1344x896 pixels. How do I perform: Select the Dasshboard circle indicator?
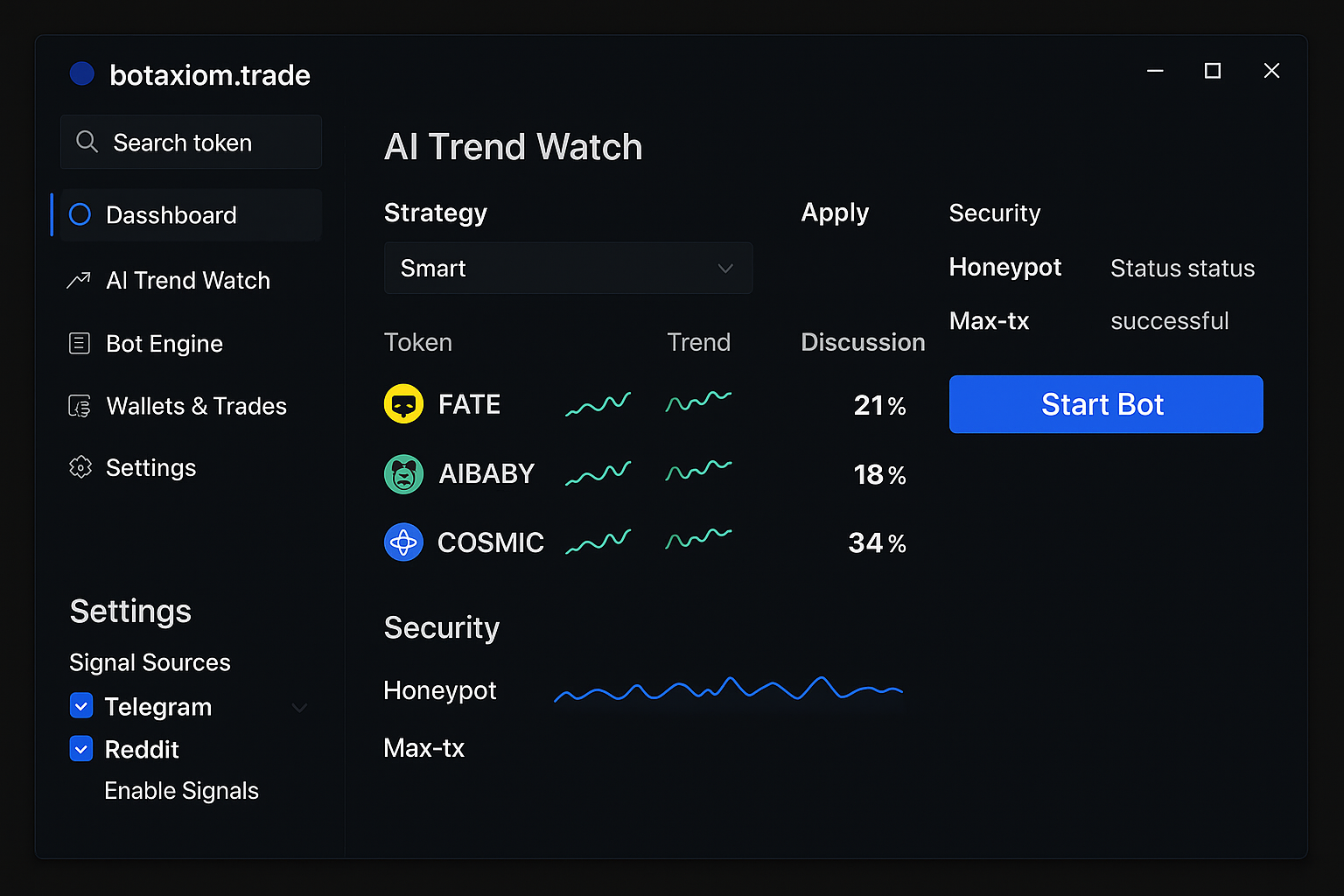(x=80, y=214)
